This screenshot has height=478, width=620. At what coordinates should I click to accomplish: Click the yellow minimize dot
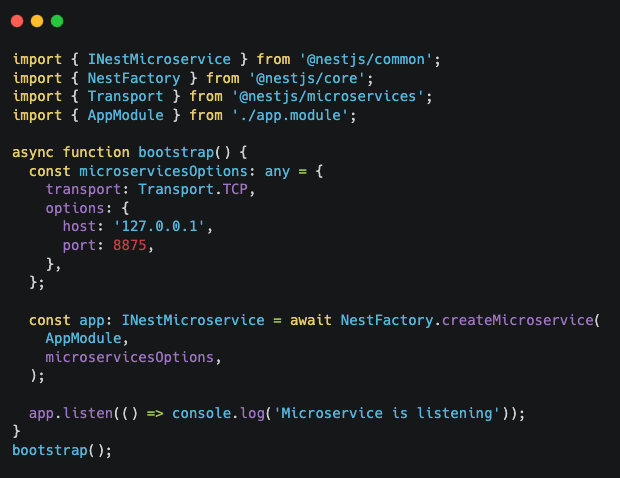(37, 21)
